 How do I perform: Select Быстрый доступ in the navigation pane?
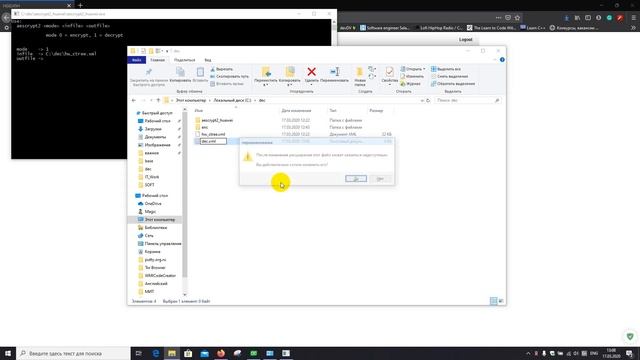click(x=157, y=113)
